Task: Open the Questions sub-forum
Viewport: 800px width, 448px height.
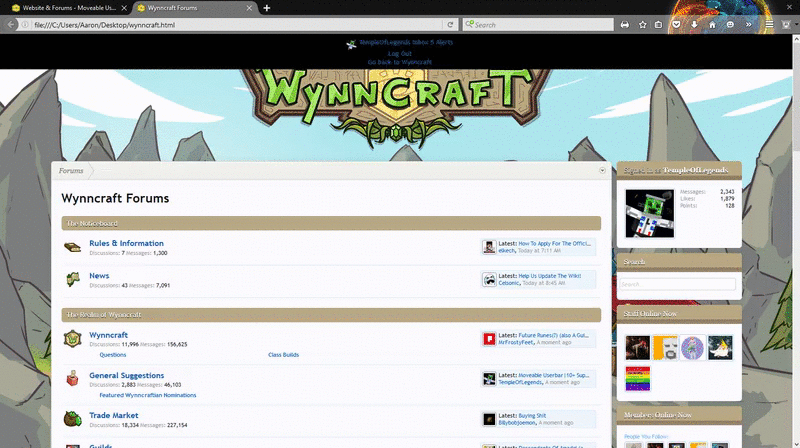Action: pyautogui.click(x=113, y=355)
